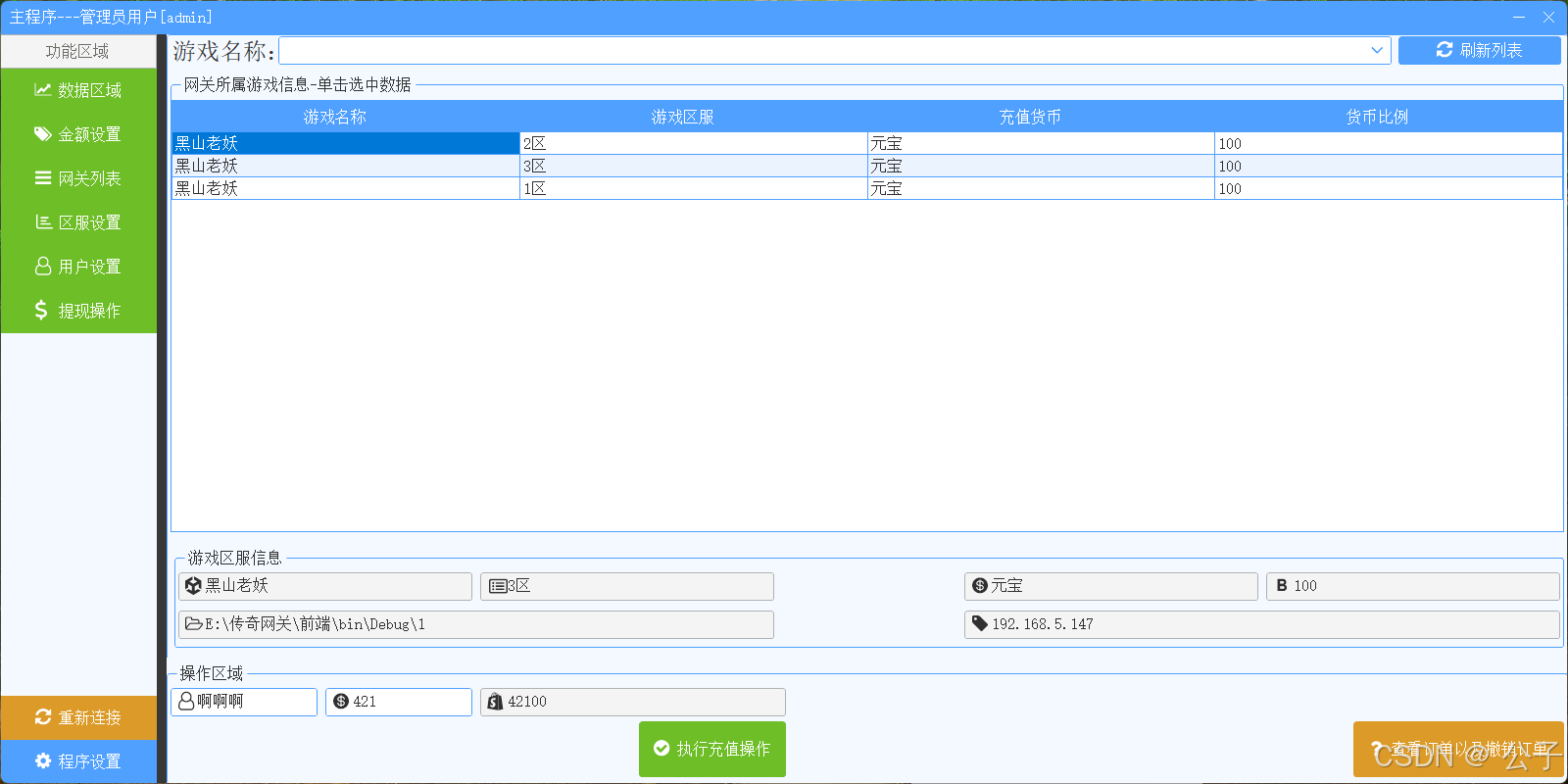Click the bold B icon in ratio field
The width and height of the screenshot is (1568, 784).
pyautogui.click(x=1282, y=586)
